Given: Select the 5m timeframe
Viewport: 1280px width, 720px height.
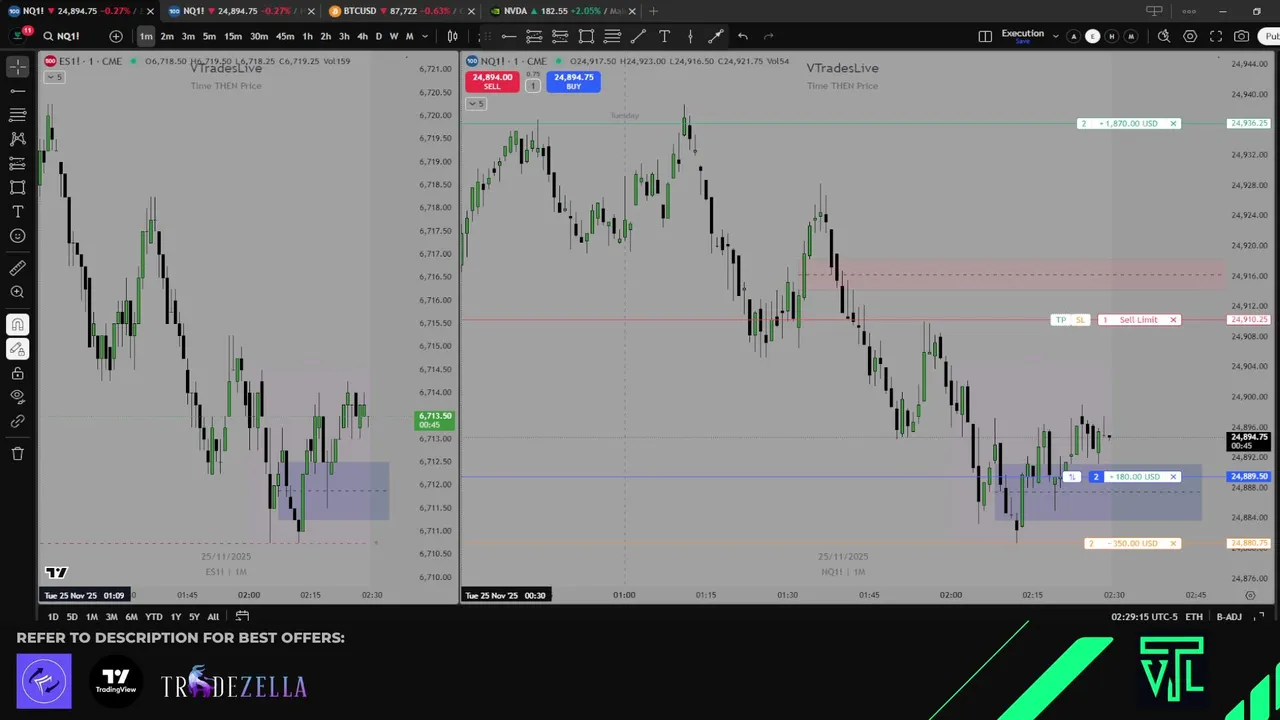Looking at the screenshot, I should click(209, 36).
